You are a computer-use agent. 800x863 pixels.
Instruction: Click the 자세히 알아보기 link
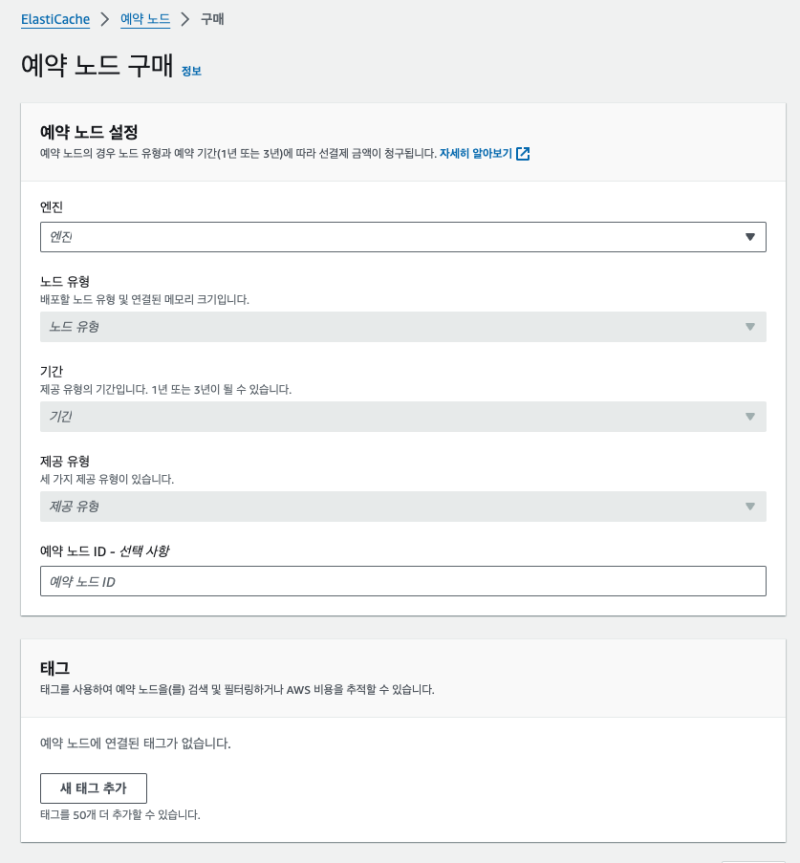475,154
